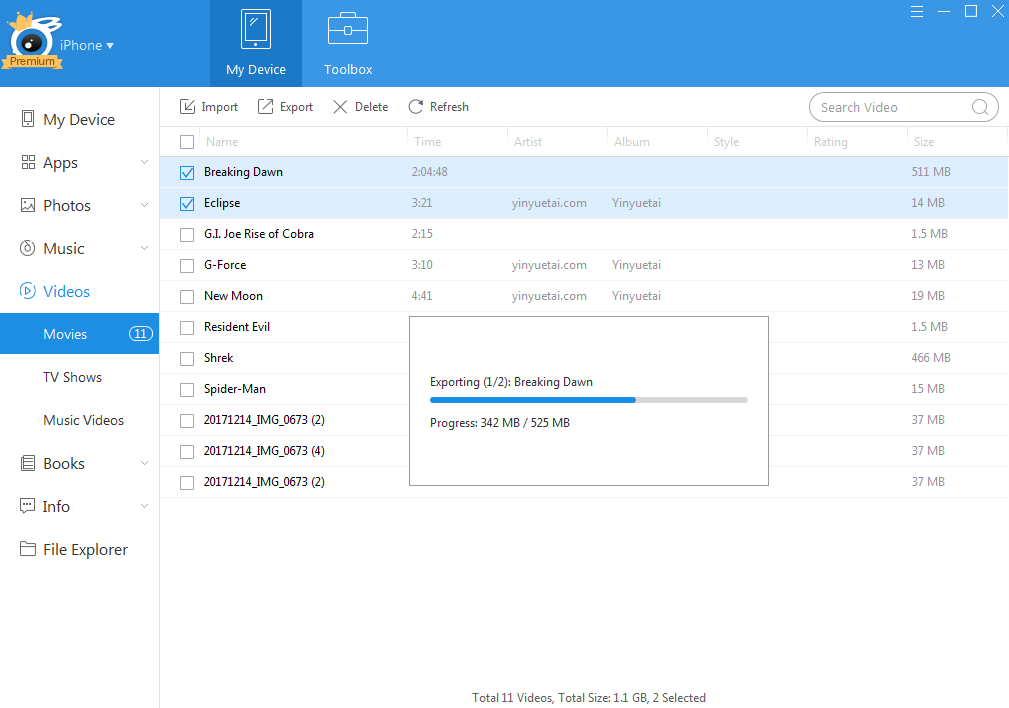The height and width of the screenshot is (708, 1009).
Task: Click the Delete button label
Action: pyautogui.click(x=371, y=107)
